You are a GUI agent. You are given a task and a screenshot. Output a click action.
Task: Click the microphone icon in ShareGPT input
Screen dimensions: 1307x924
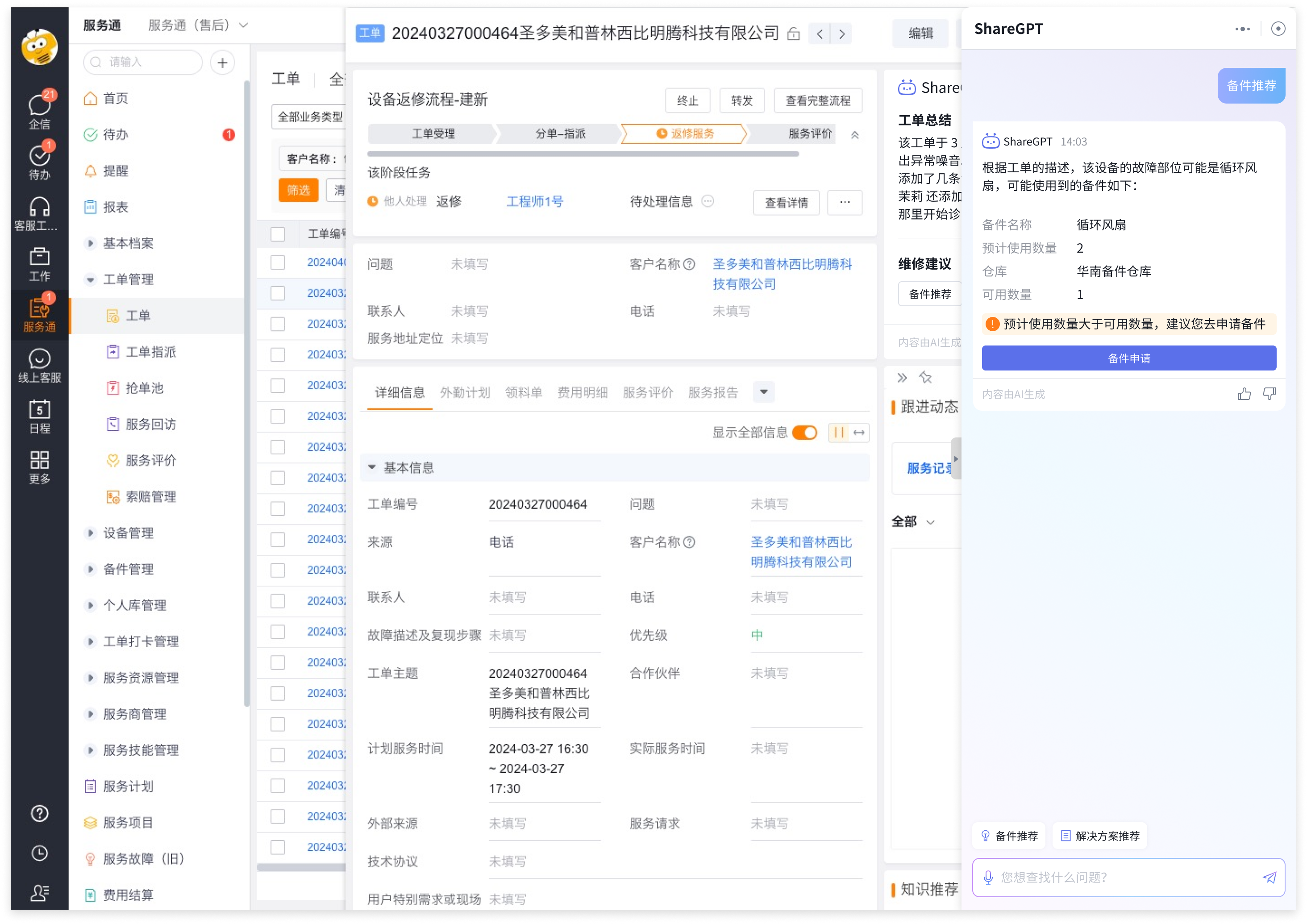(x=988, y=877)
